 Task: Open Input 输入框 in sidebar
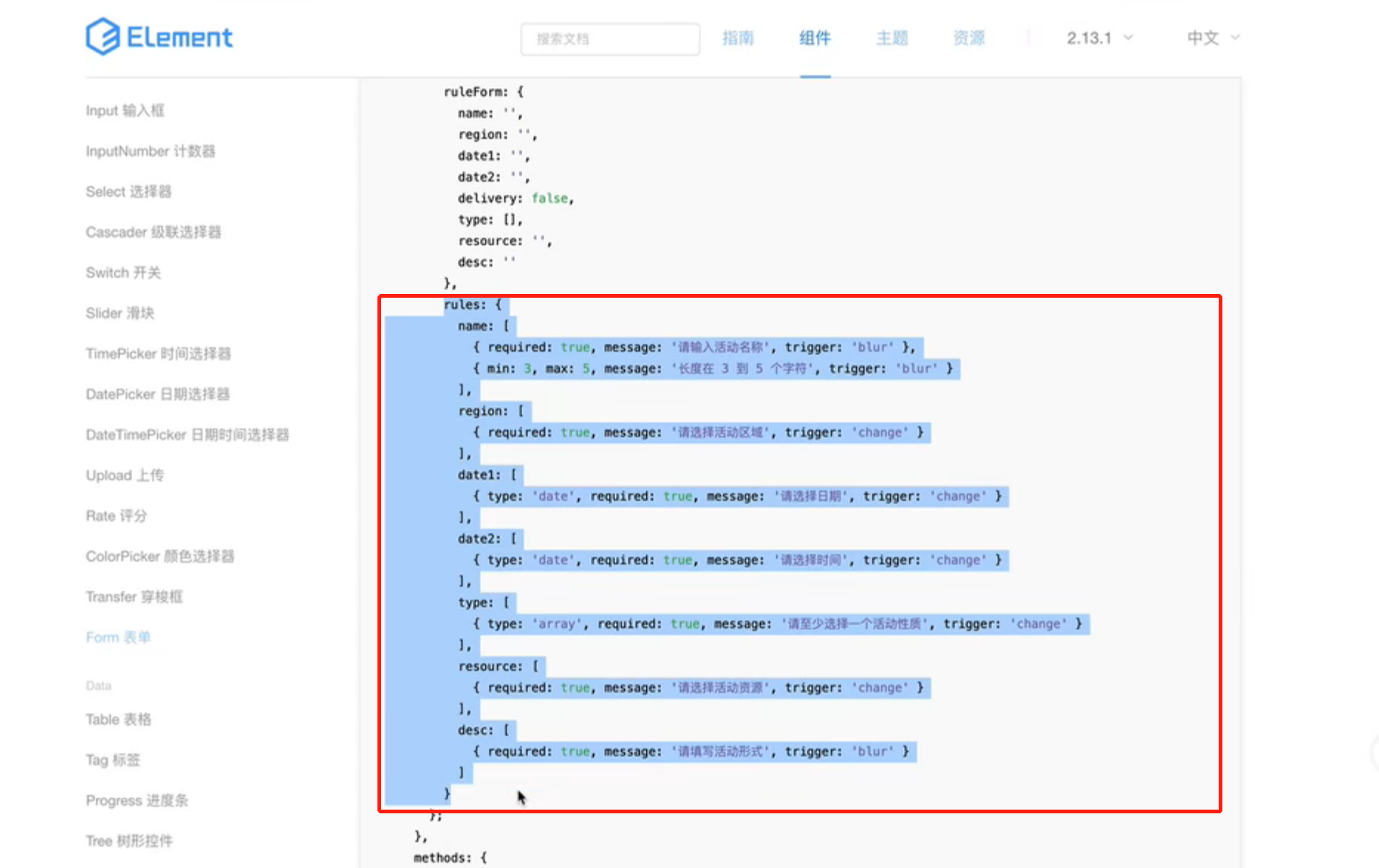click(125, 110)
